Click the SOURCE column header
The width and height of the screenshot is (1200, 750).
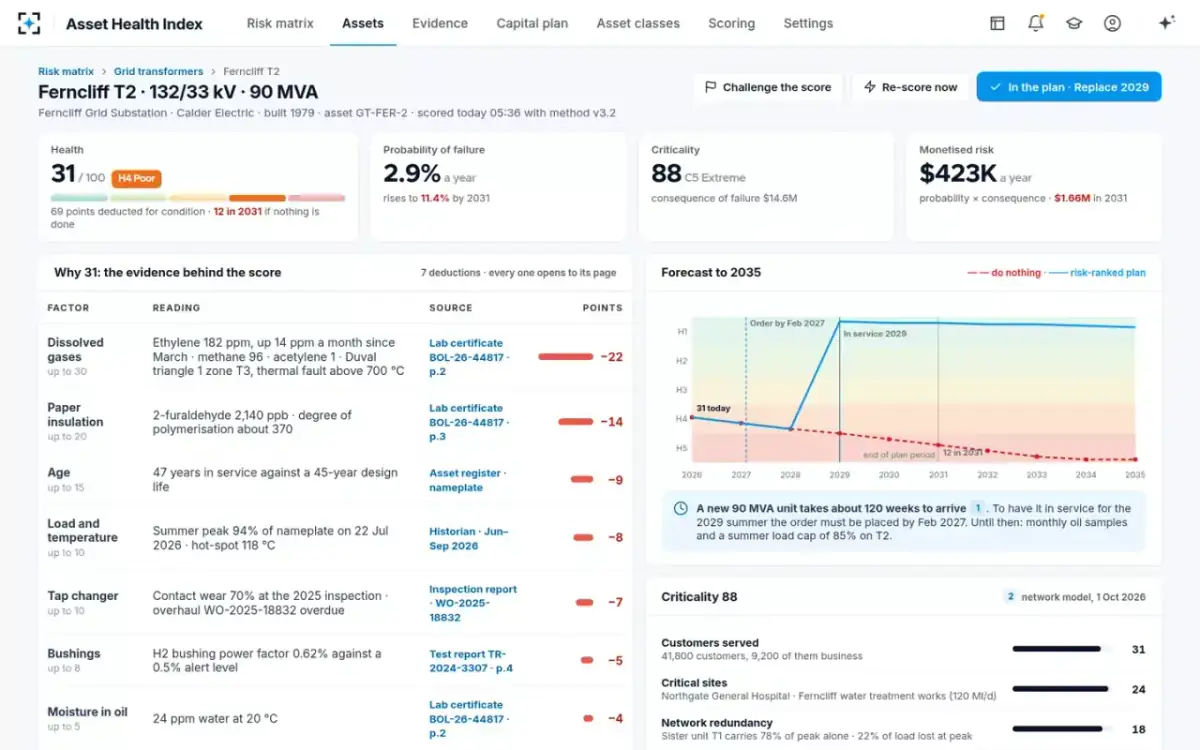click(x=451, y=308)
